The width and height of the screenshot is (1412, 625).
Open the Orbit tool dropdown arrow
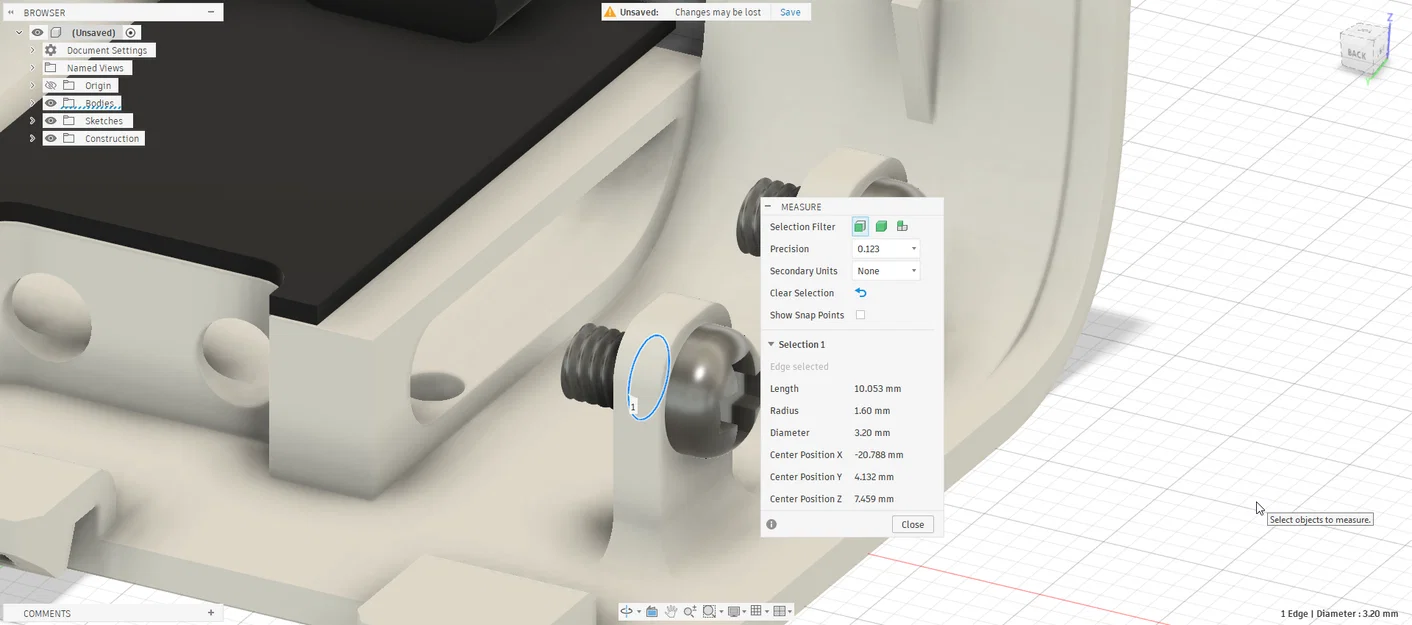point(639,612)
